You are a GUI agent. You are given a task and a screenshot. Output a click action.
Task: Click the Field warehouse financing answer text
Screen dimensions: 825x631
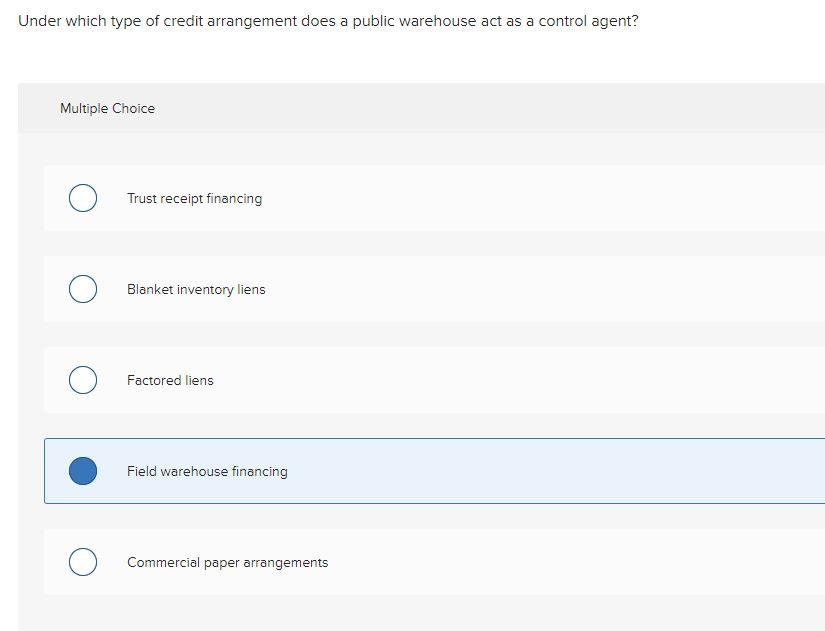pos(207,471)
